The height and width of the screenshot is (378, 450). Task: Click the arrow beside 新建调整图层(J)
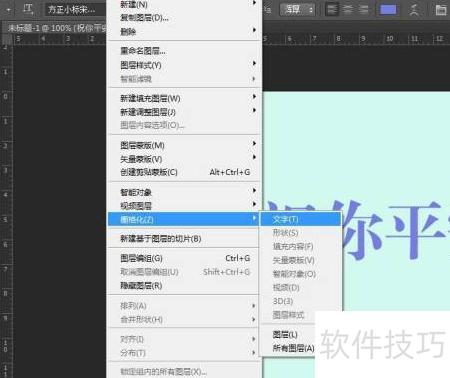(x=254, y=110)
